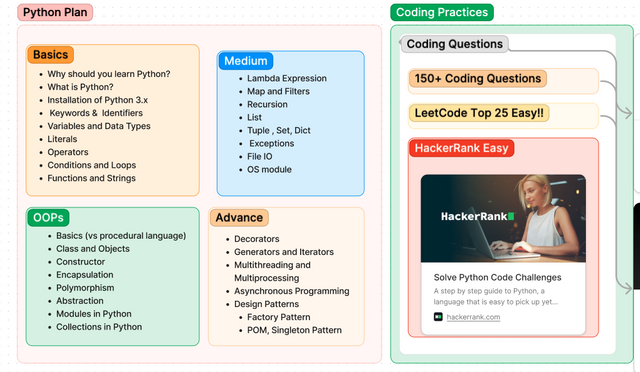Select 'Keywords & Identifiers' item

(x=96, y=113)
